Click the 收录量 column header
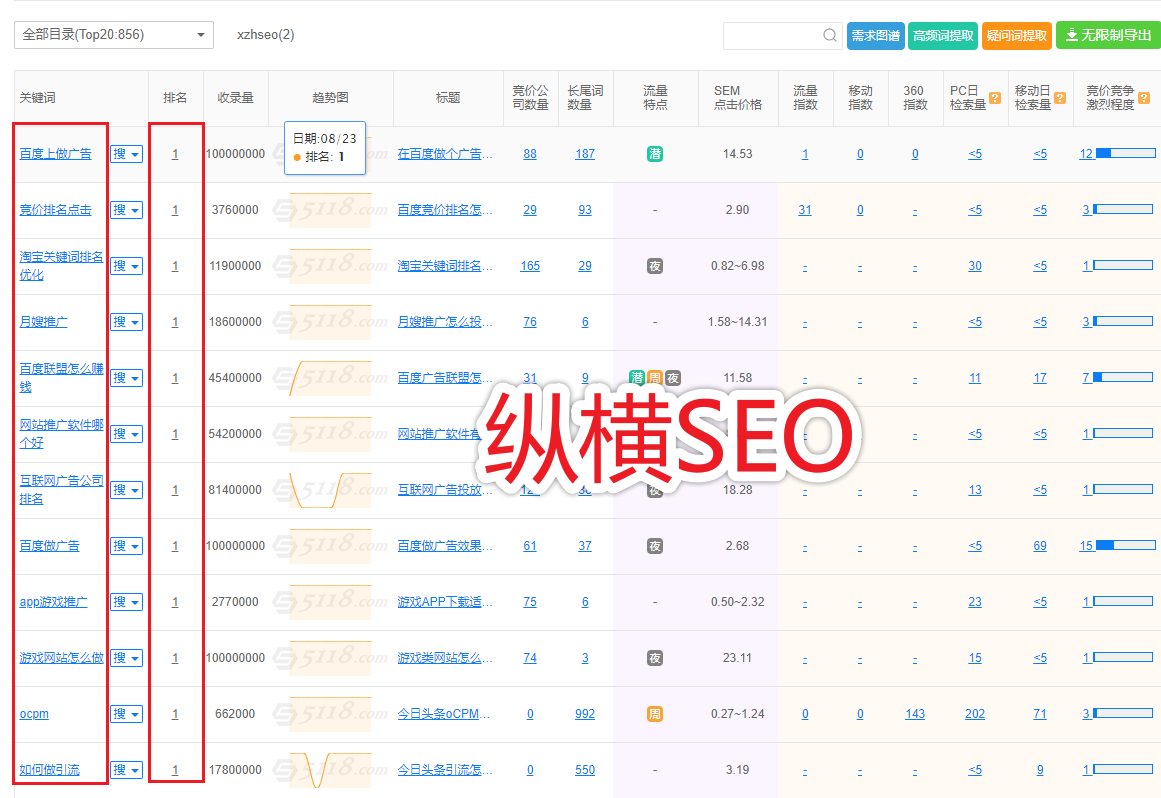 [236, 98]
